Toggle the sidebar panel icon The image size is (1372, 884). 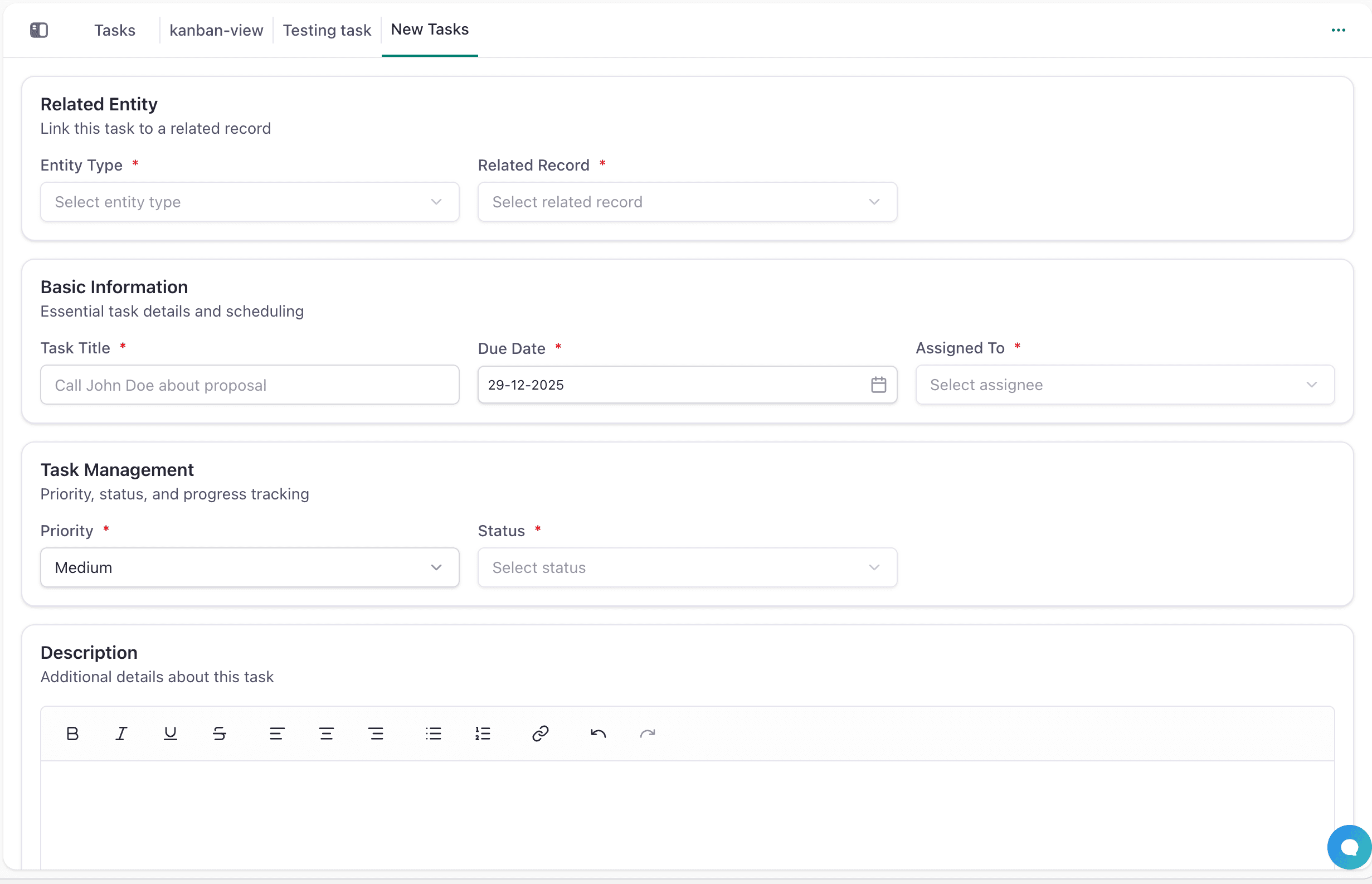pos(39,30)
